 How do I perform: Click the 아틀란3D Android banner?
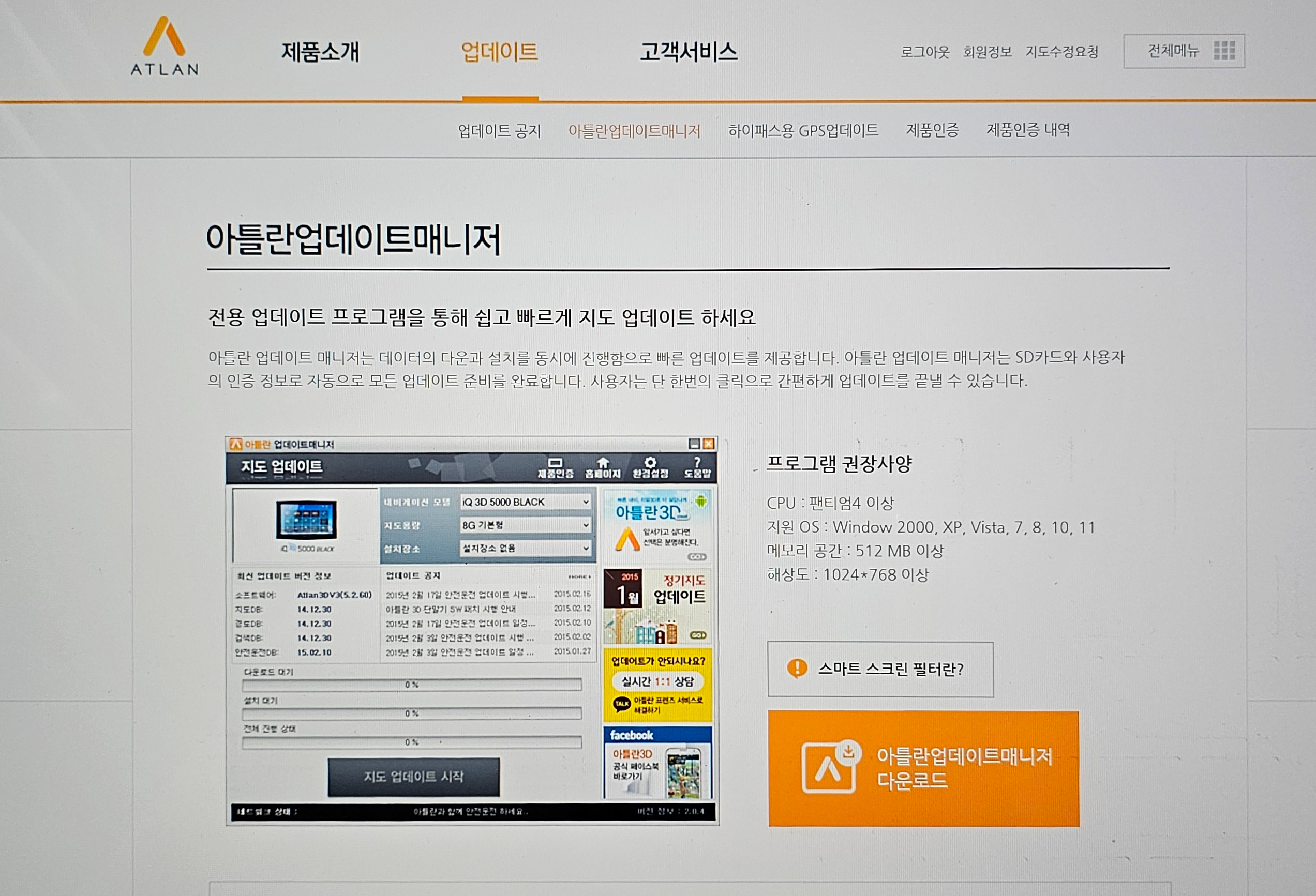click(657, 526)
